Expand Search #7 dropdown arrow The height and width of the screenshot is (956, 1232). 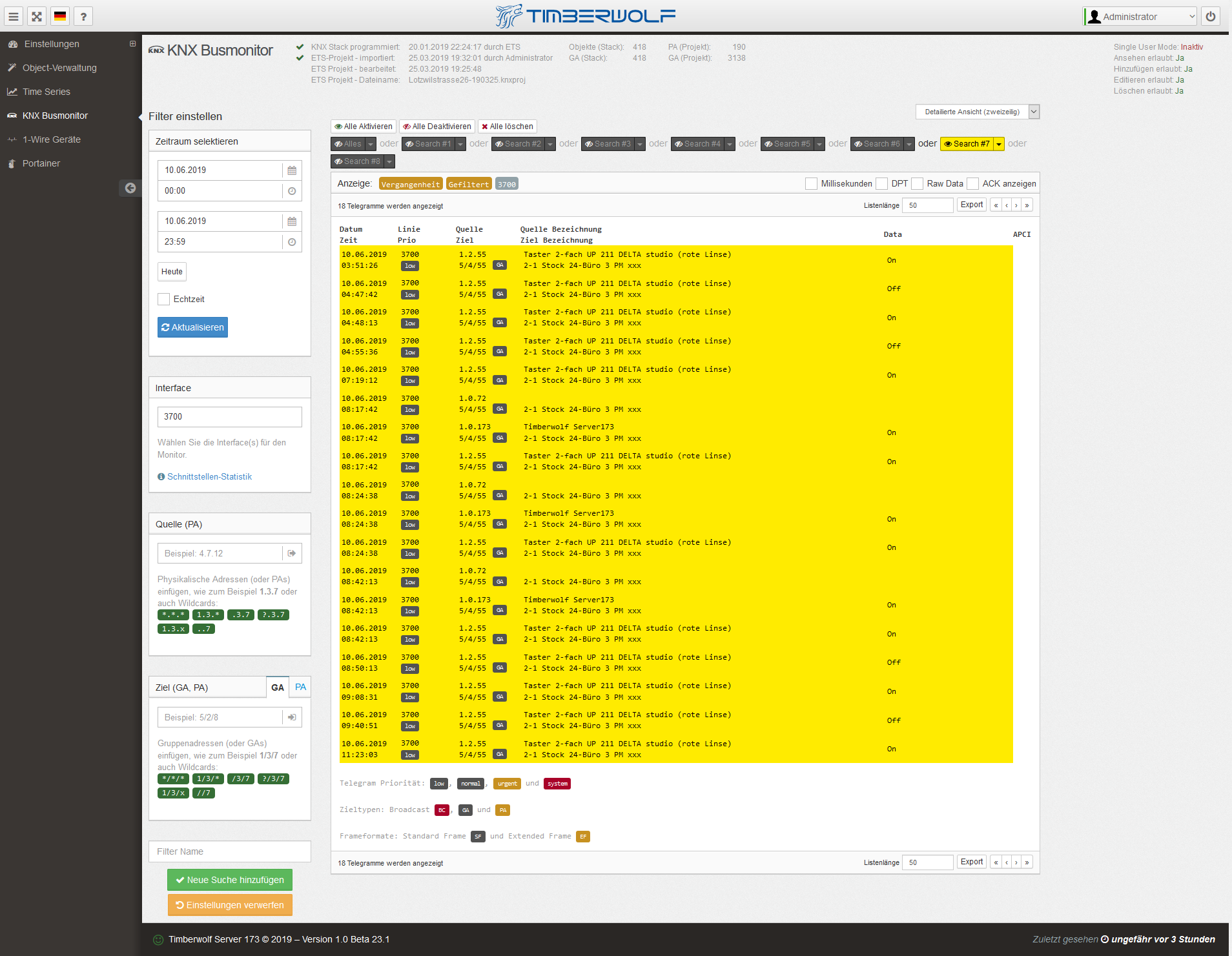point(999,144)
